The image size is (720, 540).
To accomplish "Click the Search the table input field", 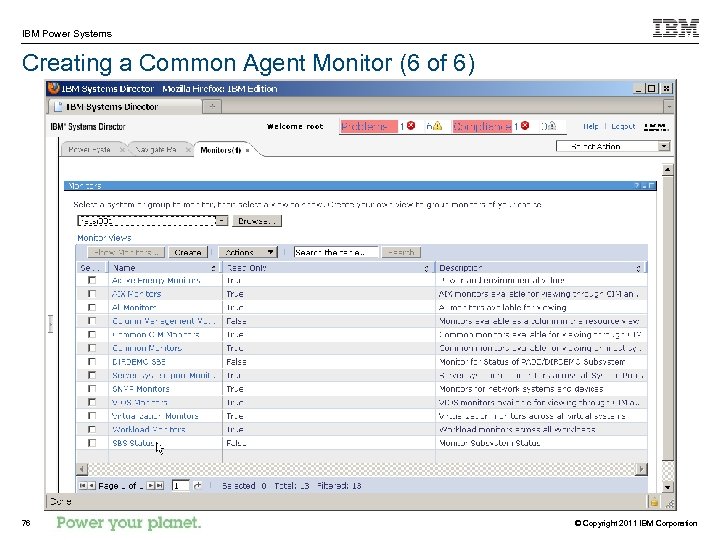I will 336,252.
